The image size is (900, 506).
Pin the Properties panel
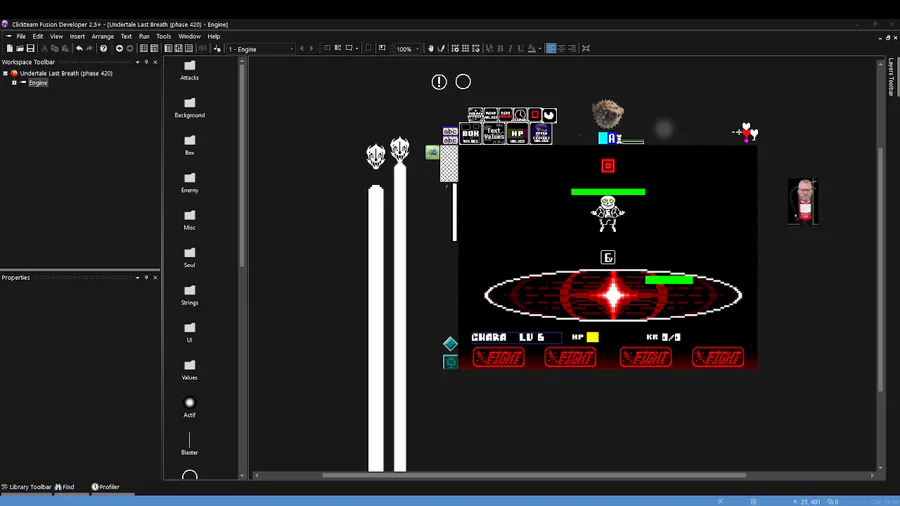click(x=146, y=278)
